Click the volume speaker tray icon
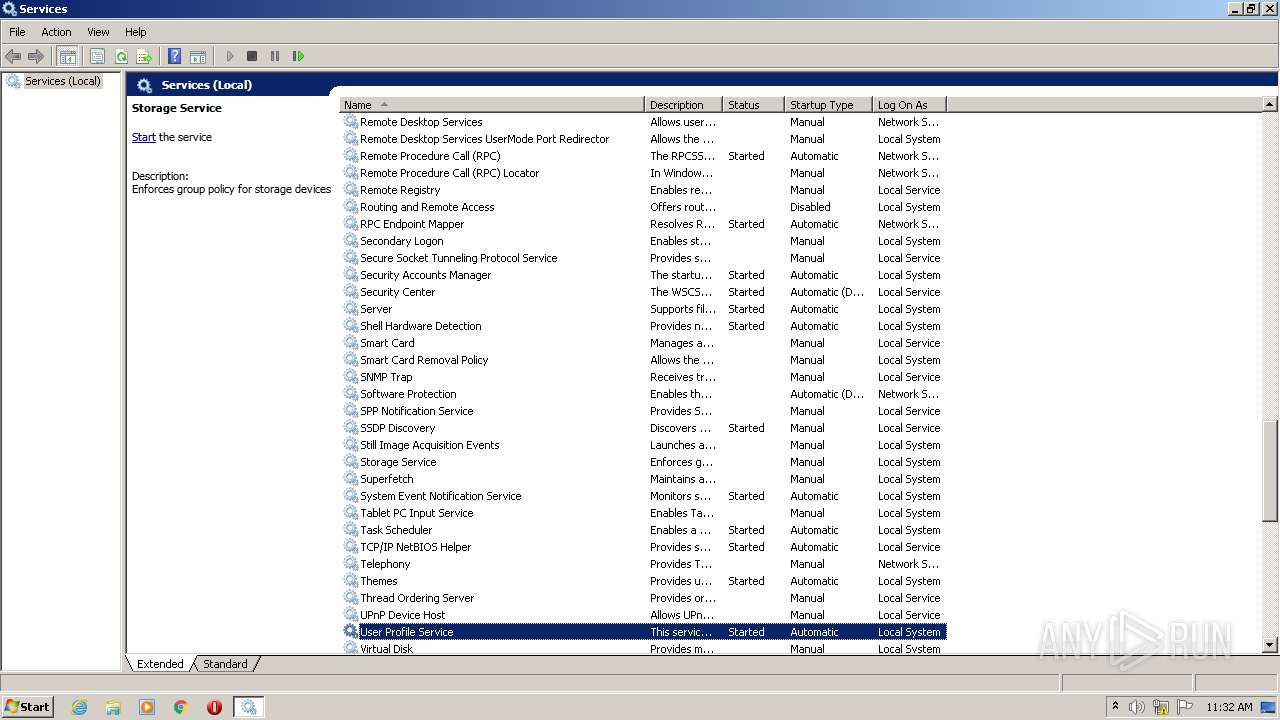 (x=1137, y=707)
